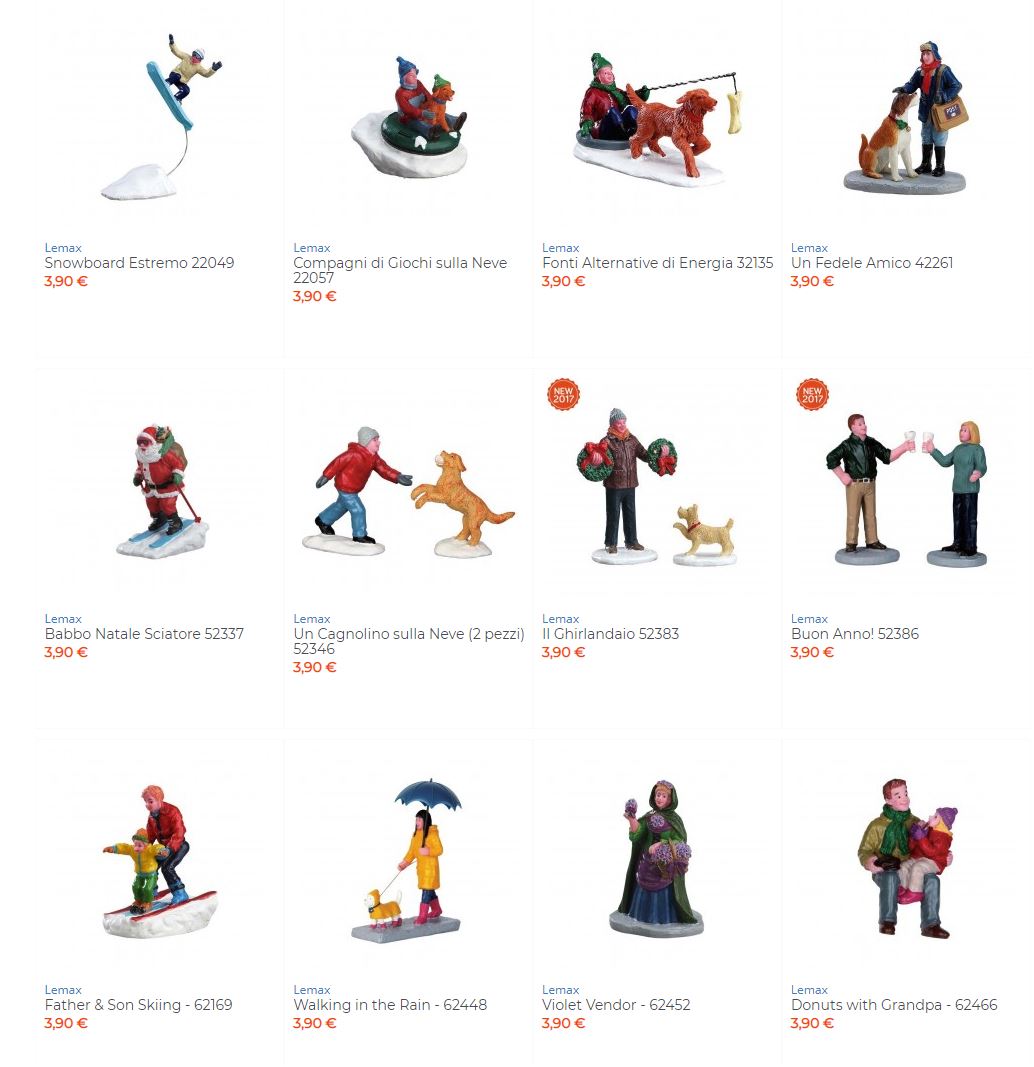The width and height of the screenshot is (1034, 1067).
Task: Click Walking in the Rain - 62448 link
Action: click(390, 1004)
